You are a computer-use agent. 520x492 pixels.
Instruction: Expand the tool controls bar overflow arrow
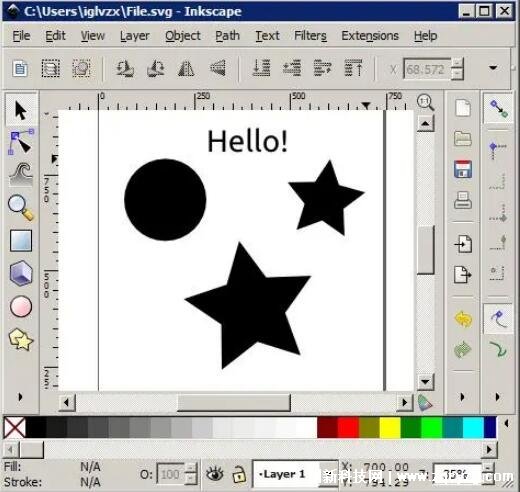click(493, 68)
